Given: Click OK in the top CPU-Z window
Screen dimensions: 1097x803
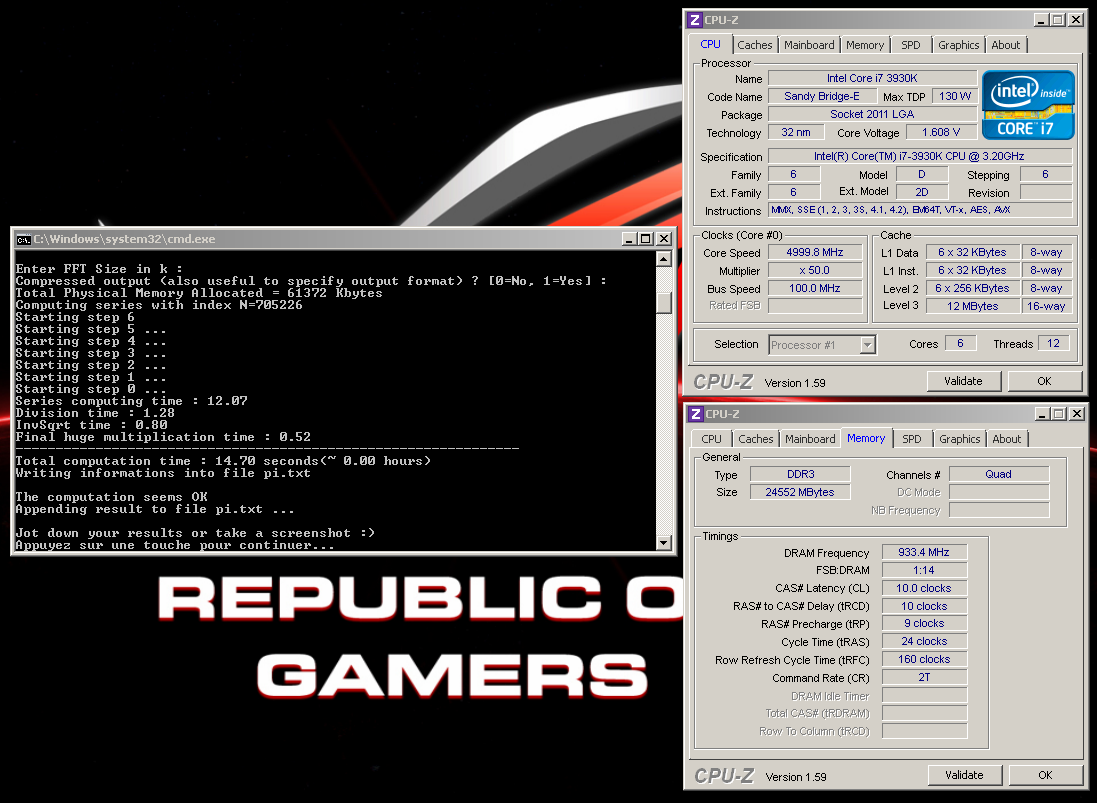Looking at the screenshot, I should [x=1044, y=381].
